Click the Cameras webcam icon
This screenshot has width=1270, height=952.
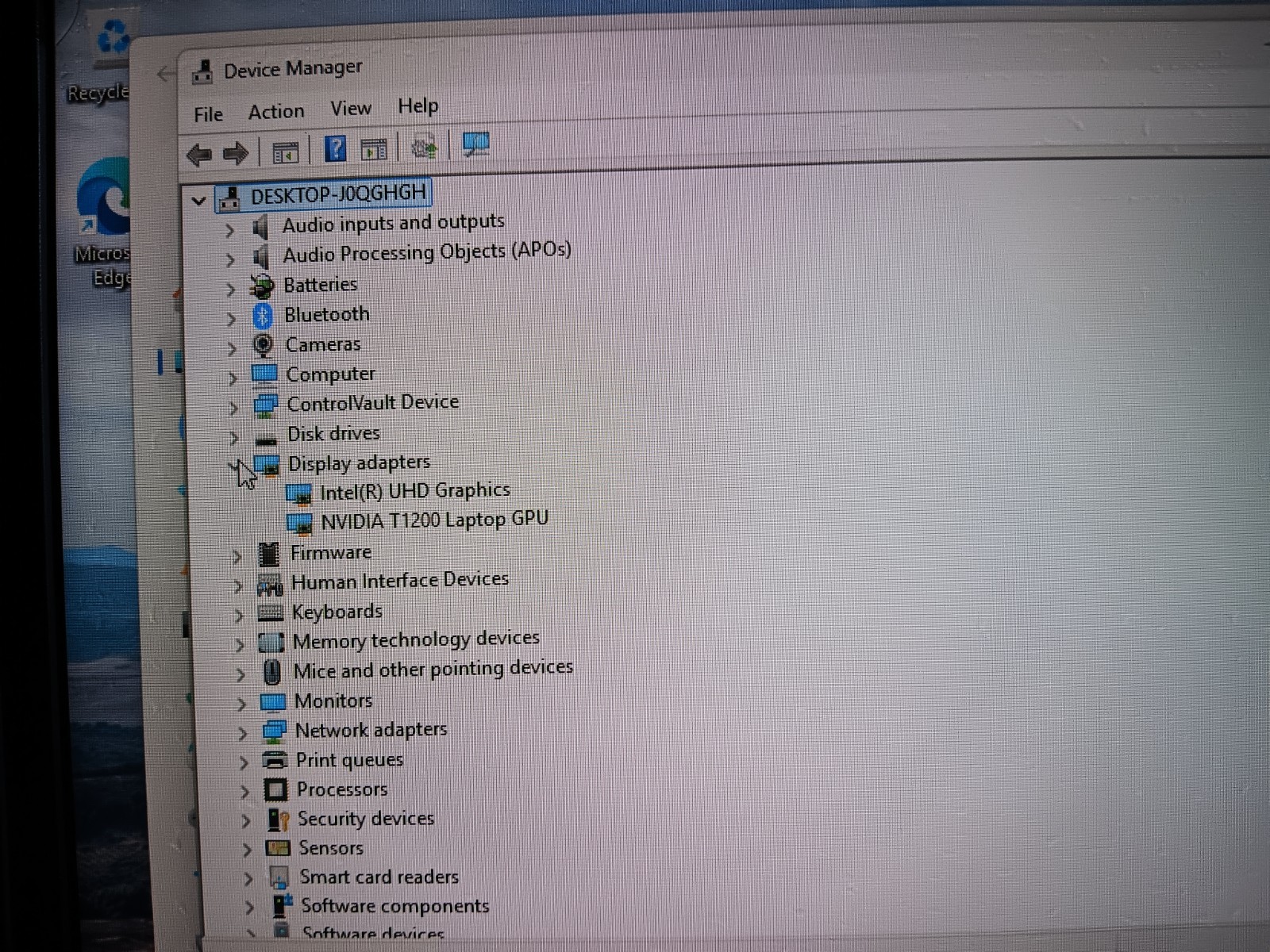click(264, 346)
